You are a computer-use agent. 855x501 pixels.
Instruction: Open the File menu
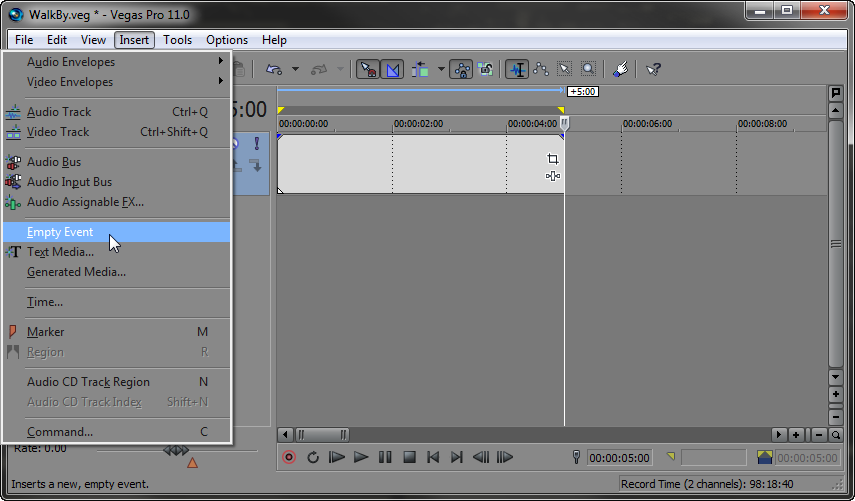(x=24, y=40)
